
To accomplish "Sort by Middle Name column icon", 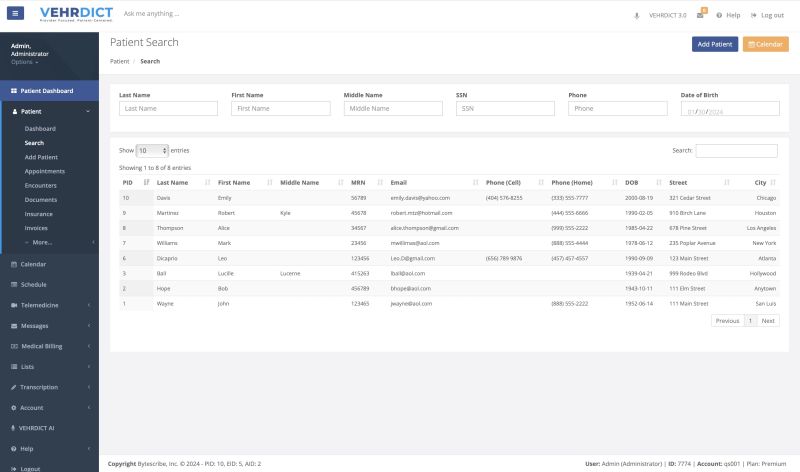I will pyautogui.click(x=341, y=182).
